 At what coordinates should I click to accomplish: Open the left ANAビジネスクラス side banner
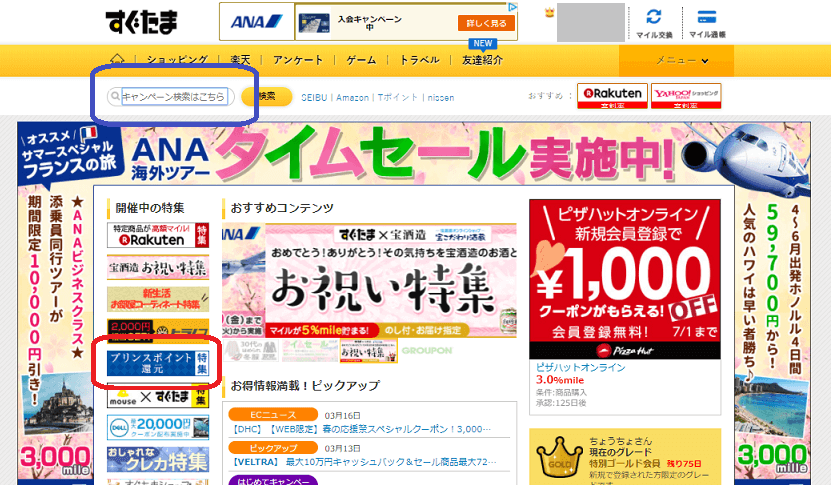55,334
